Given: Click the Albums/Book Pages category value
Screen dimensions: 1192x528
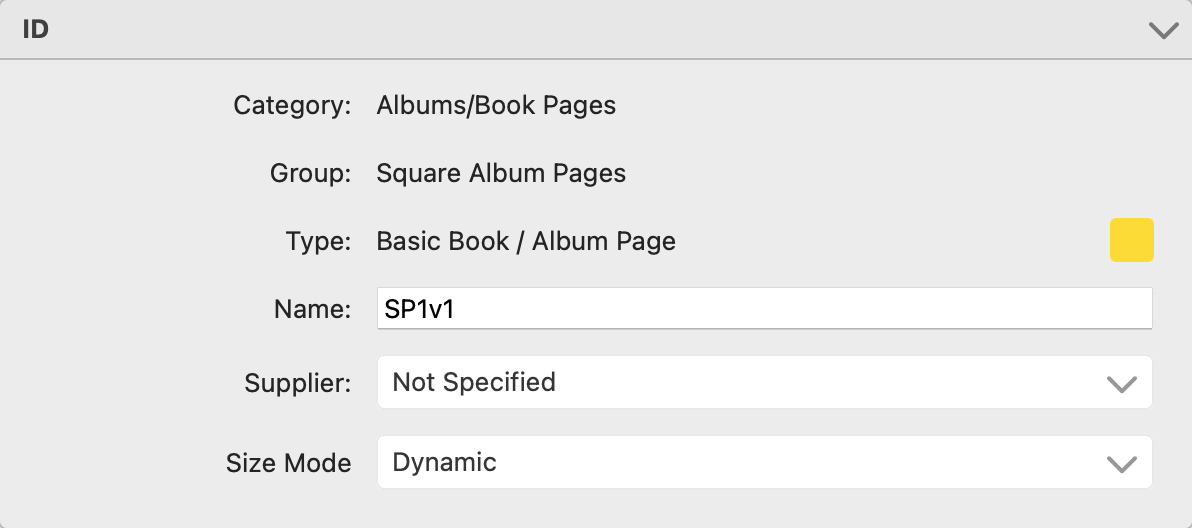Looking at the screenshot, I should click(496, 105).
